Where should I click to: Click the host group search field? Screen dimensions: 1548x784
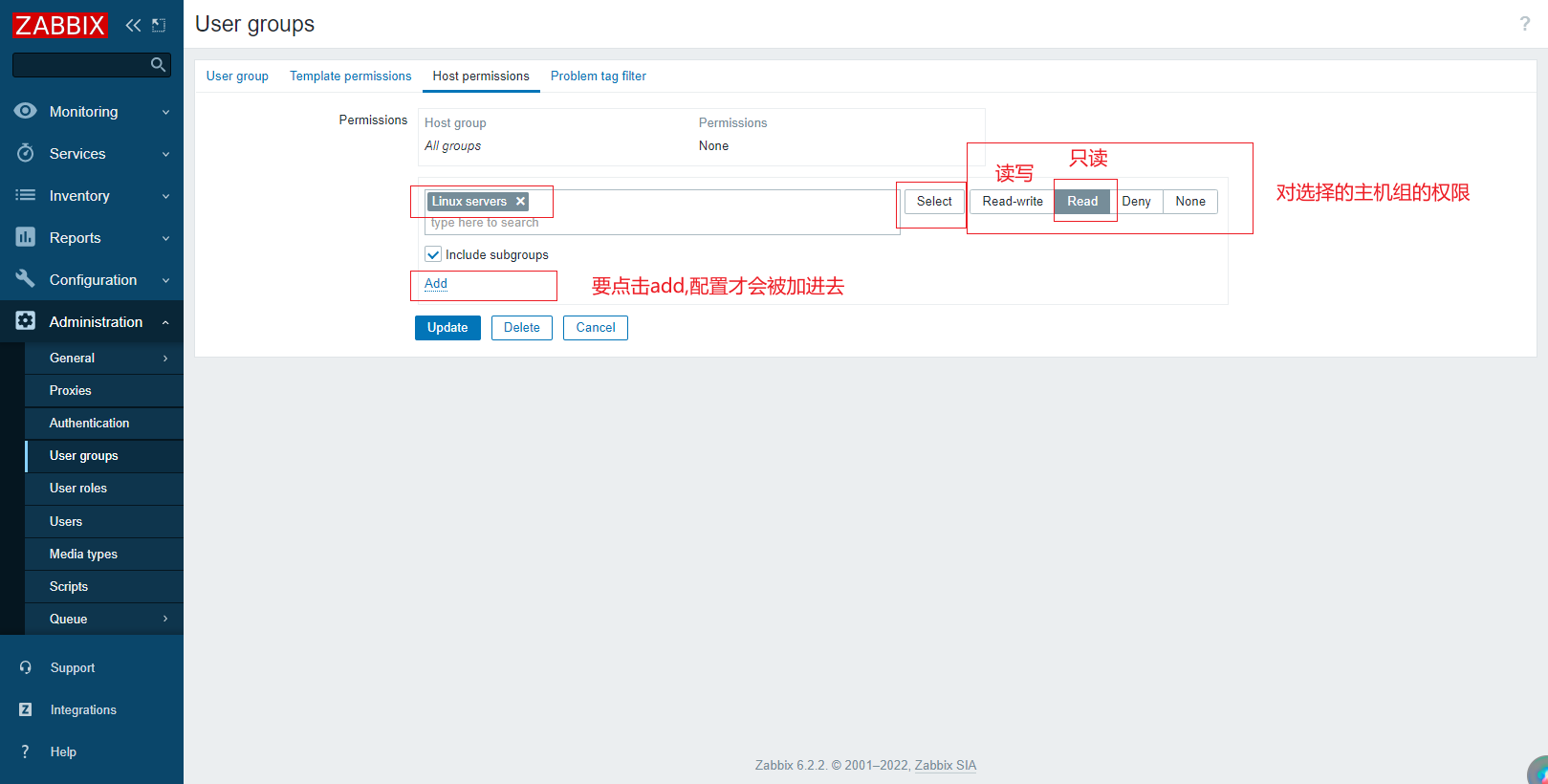coord(662,212)
